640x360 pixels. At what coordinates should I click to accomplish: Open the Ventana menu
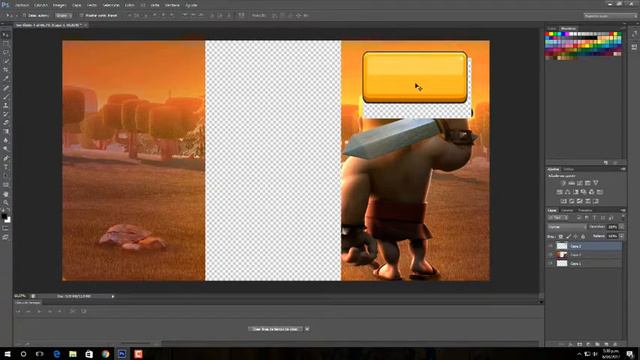pos(172,5)
